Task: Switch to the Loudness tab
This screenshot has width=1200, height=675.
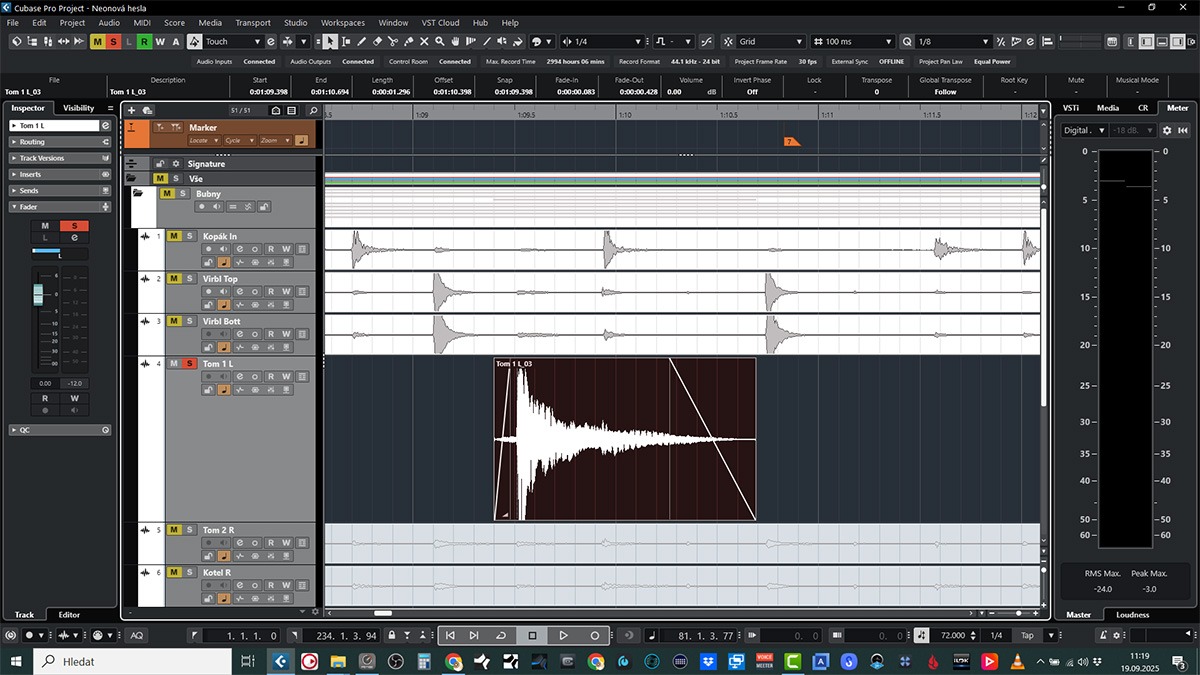Action: (x=1132, y=615)
